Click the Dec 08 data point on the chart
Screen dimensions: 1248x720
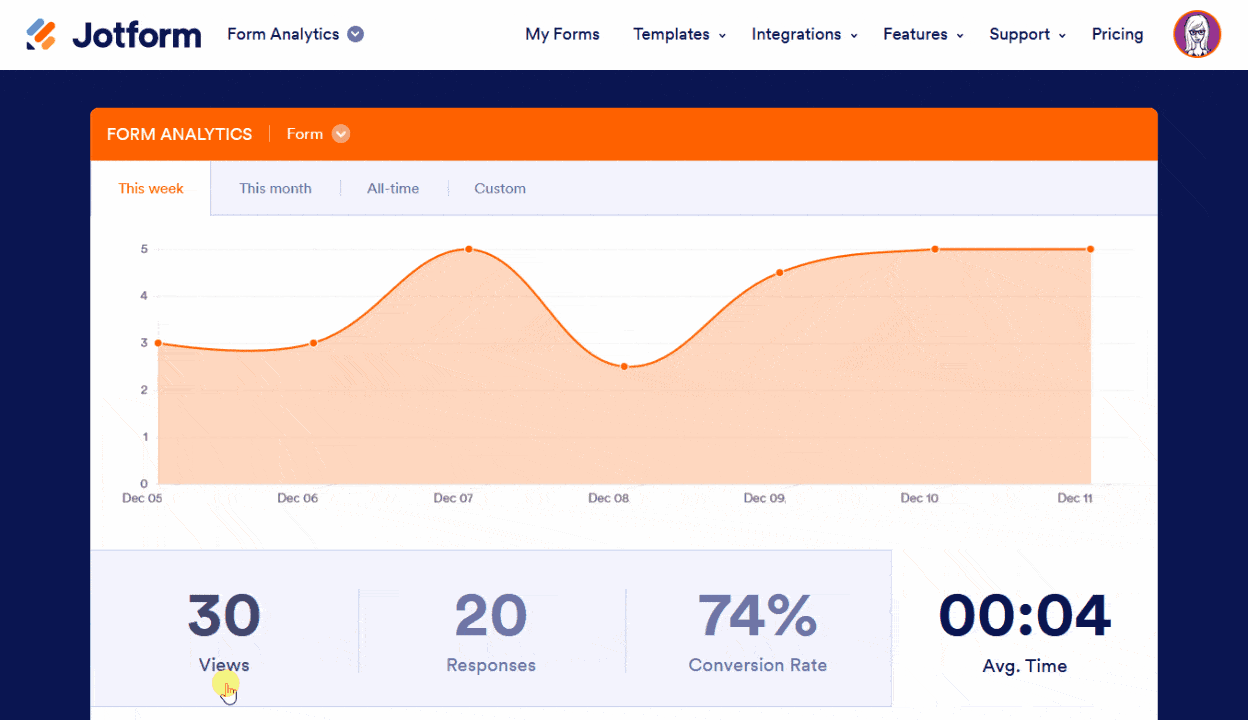click(624, 367)
